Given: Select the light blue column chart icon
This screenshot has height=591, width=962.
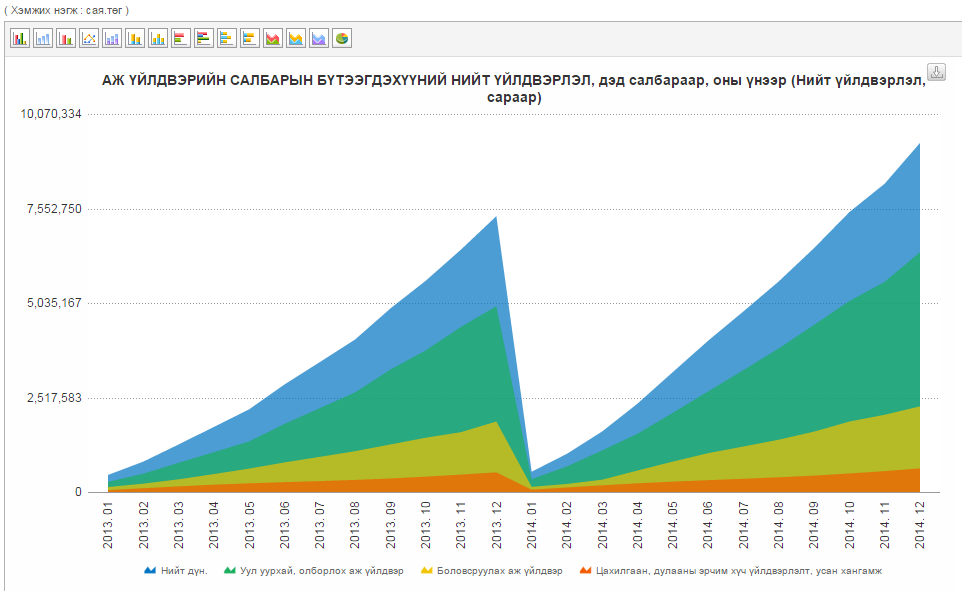Looking at the screenshot, I should [43, 38].
